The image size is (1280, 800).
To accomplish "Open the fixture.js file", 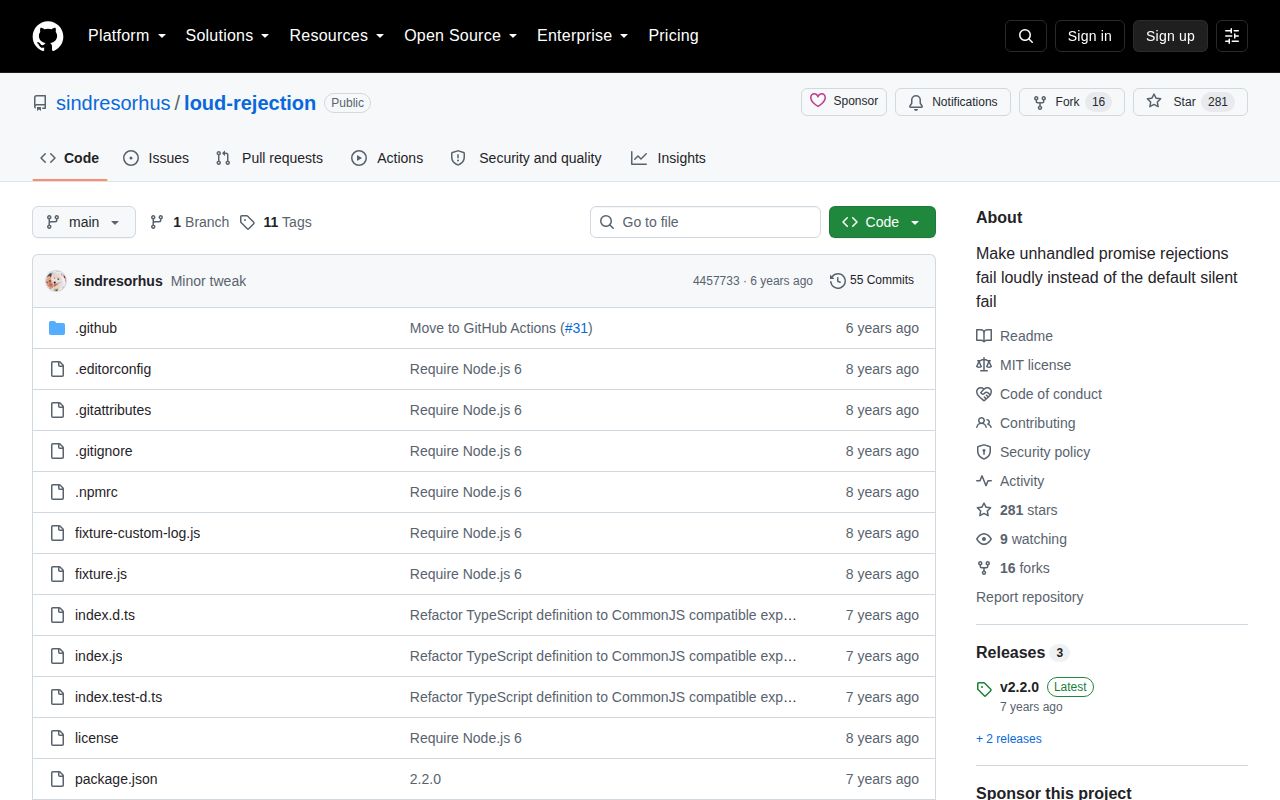I will pos(101,574).
